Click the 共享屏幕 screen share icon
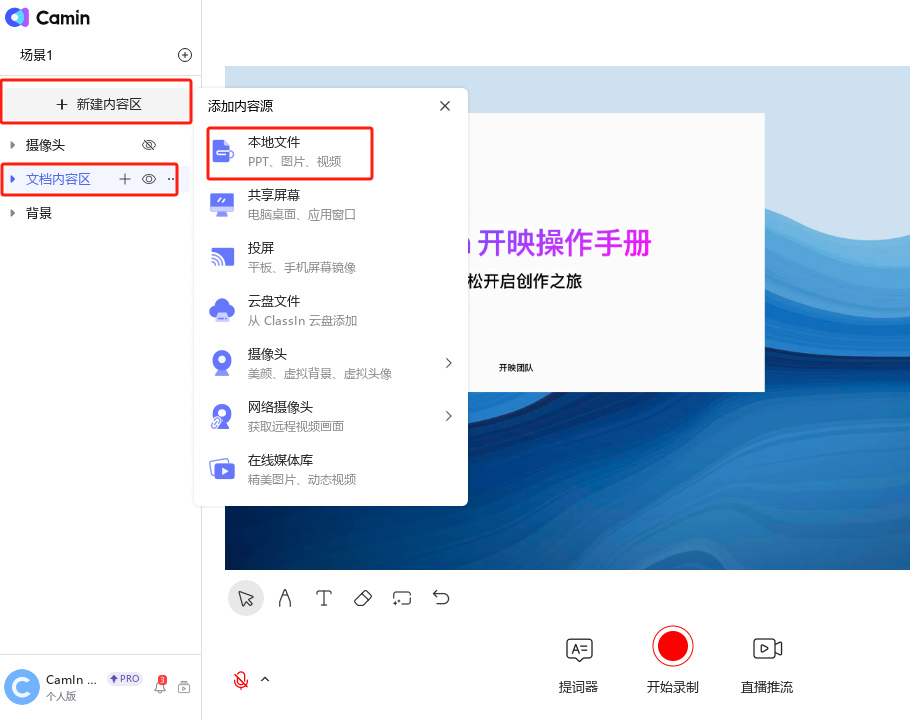The height and width of the screenshot is (720, 910). coord(222,204)
